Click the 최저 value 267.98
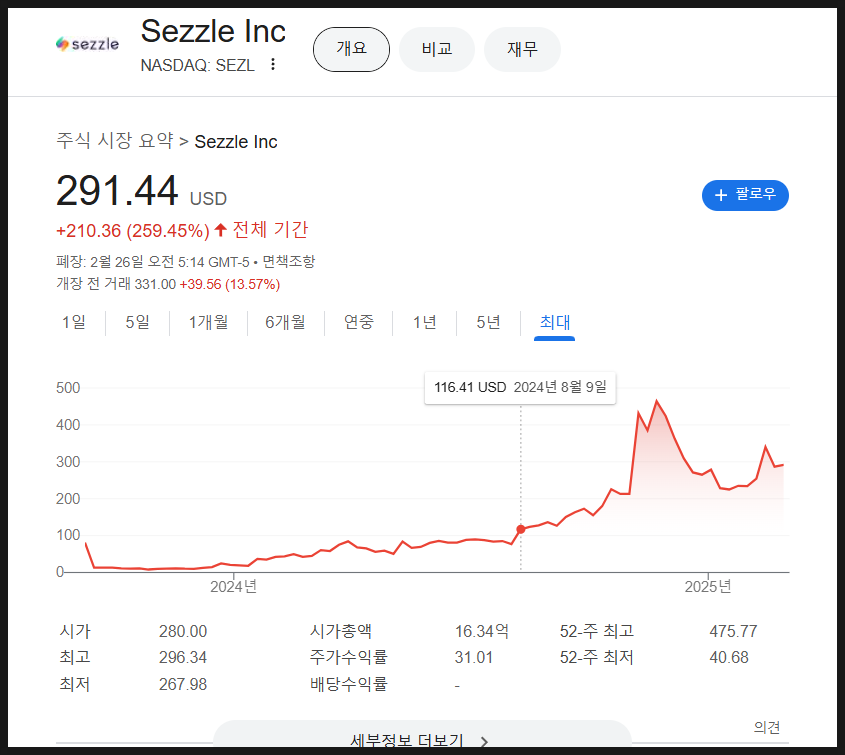 point(183,684)
